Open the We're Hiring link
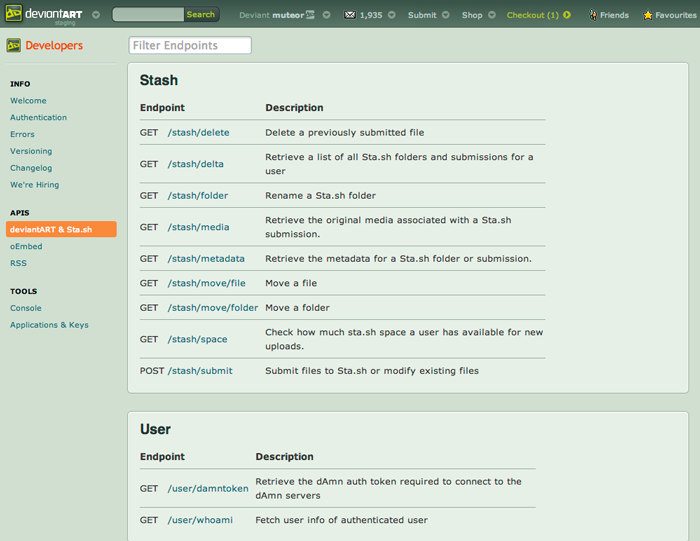This screenshot has width=700, height=541. pos(34,185)
